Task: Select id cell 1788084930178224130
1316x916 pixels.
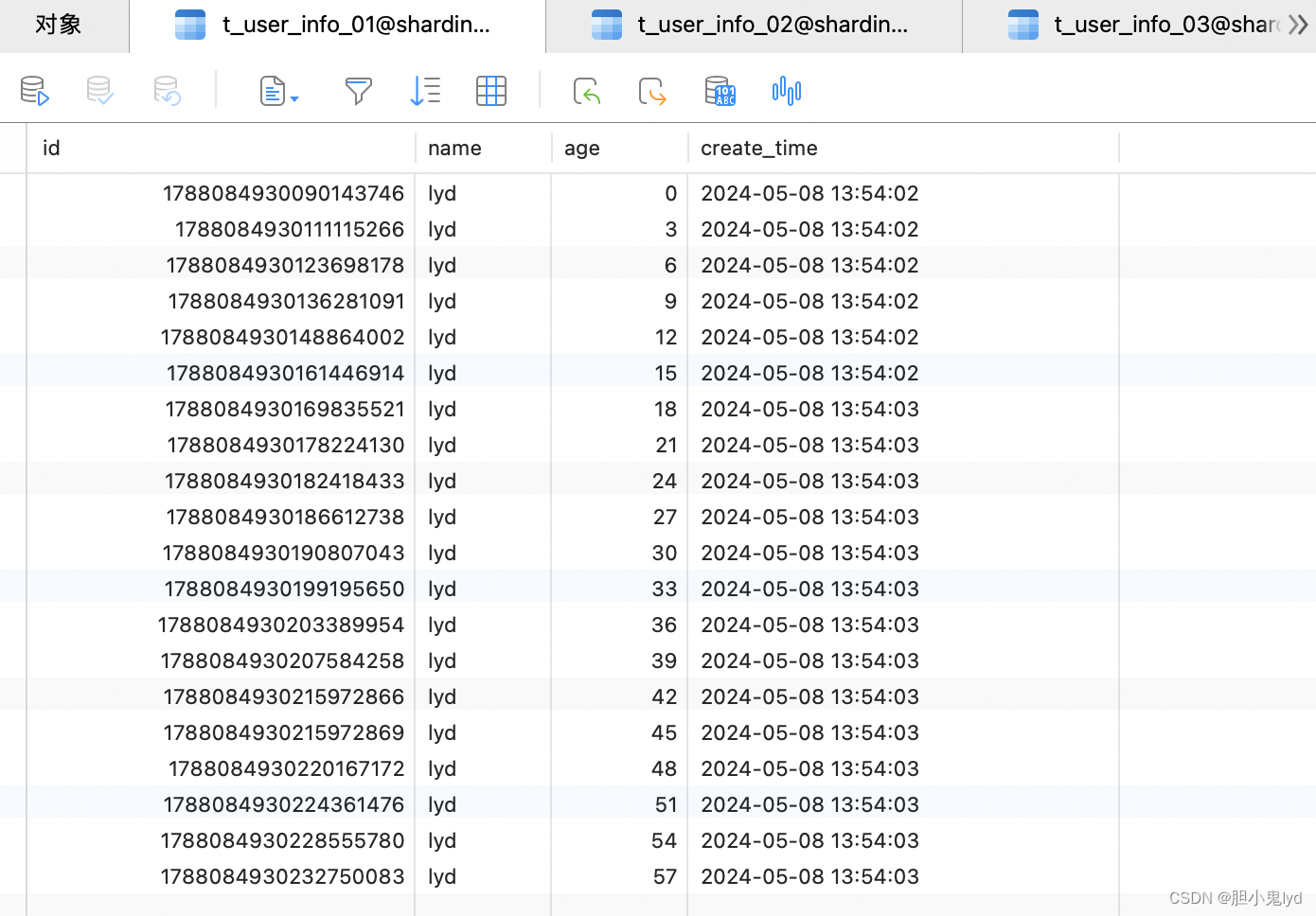Action: click(x=221, y=445)
